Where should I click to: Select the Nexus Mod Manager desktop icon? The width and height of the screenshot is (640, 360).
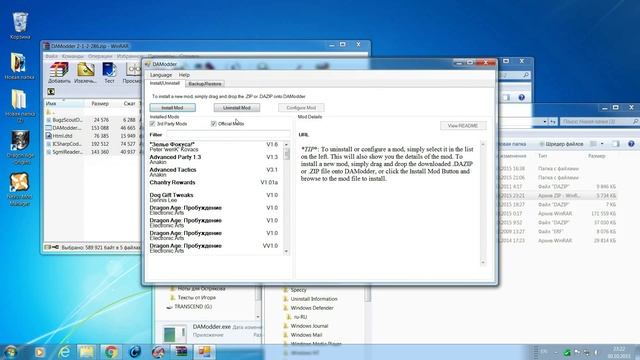[19, 182]
